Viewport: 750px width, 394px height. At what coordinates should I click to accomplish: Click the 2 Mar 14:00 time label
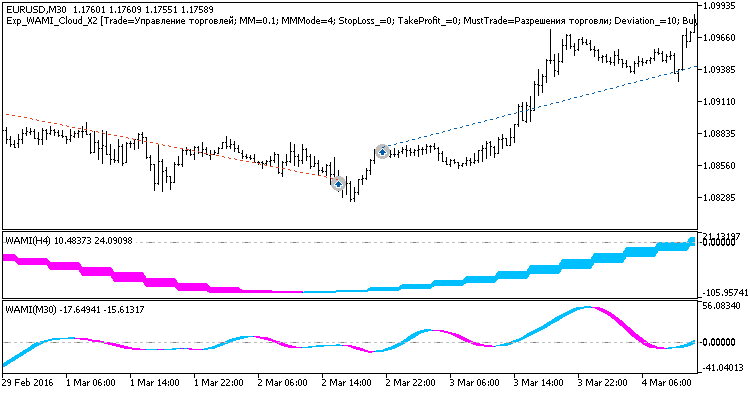coord(347,383)
